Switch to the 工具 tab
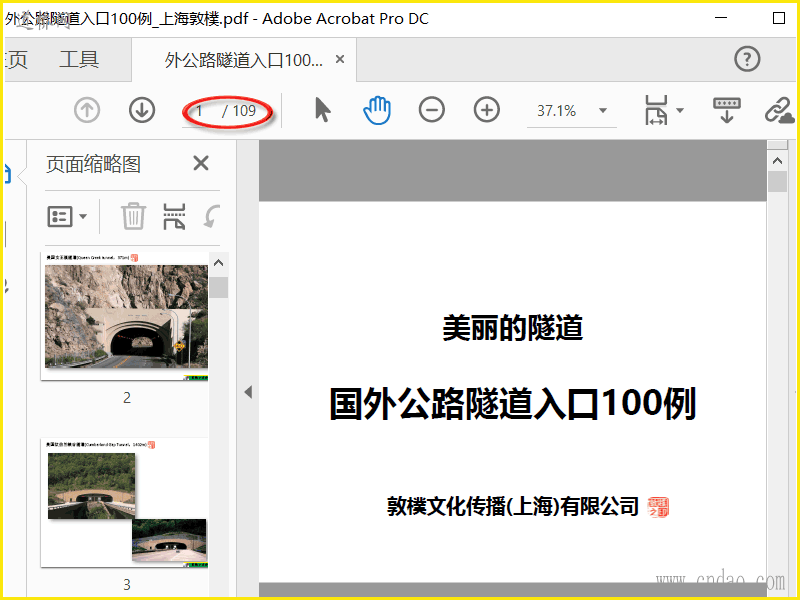The width and height of the screenshot is (800, 600). [79, 60]
